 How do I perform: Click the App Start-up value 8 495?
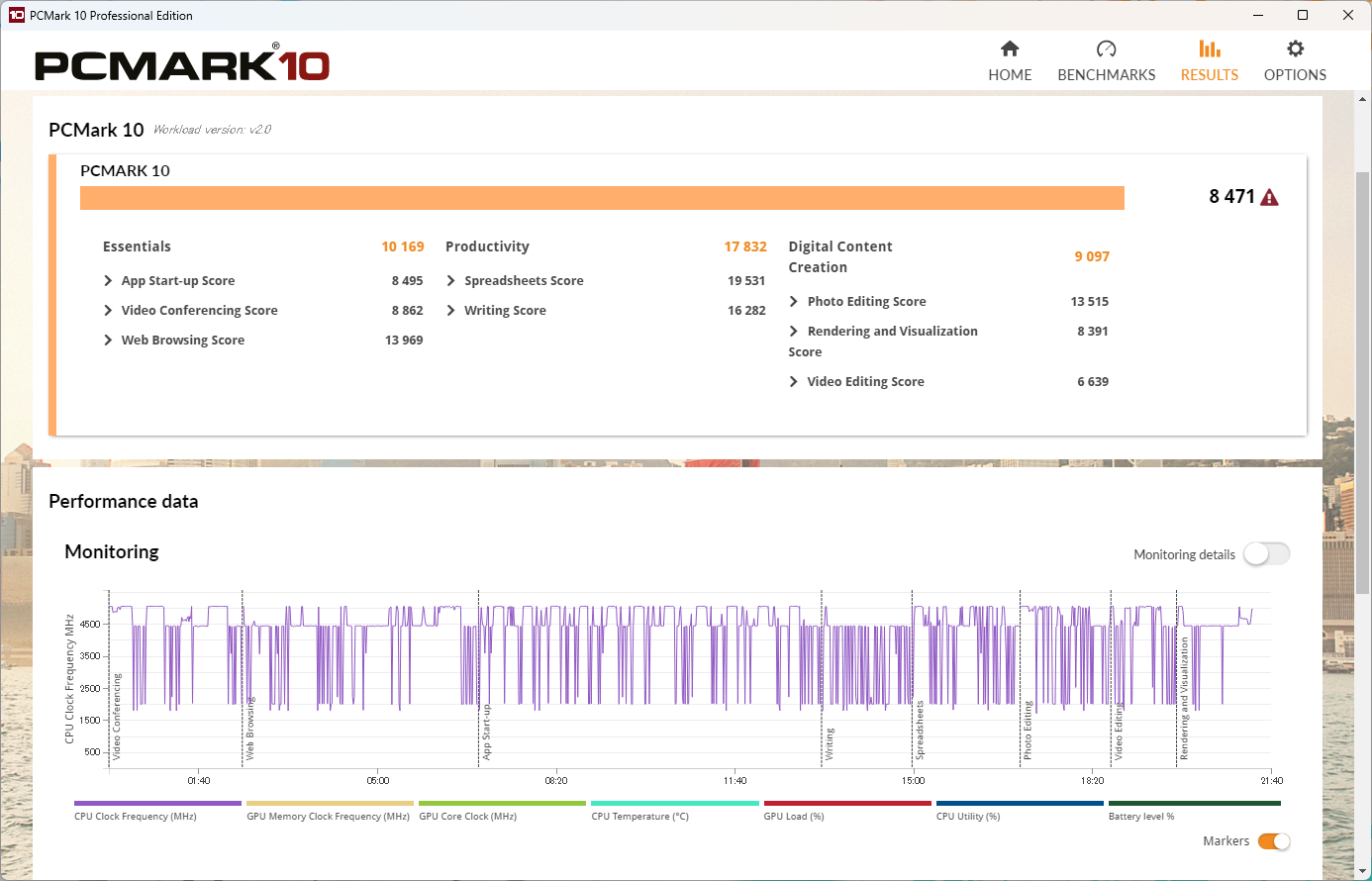tap(407, 281)
